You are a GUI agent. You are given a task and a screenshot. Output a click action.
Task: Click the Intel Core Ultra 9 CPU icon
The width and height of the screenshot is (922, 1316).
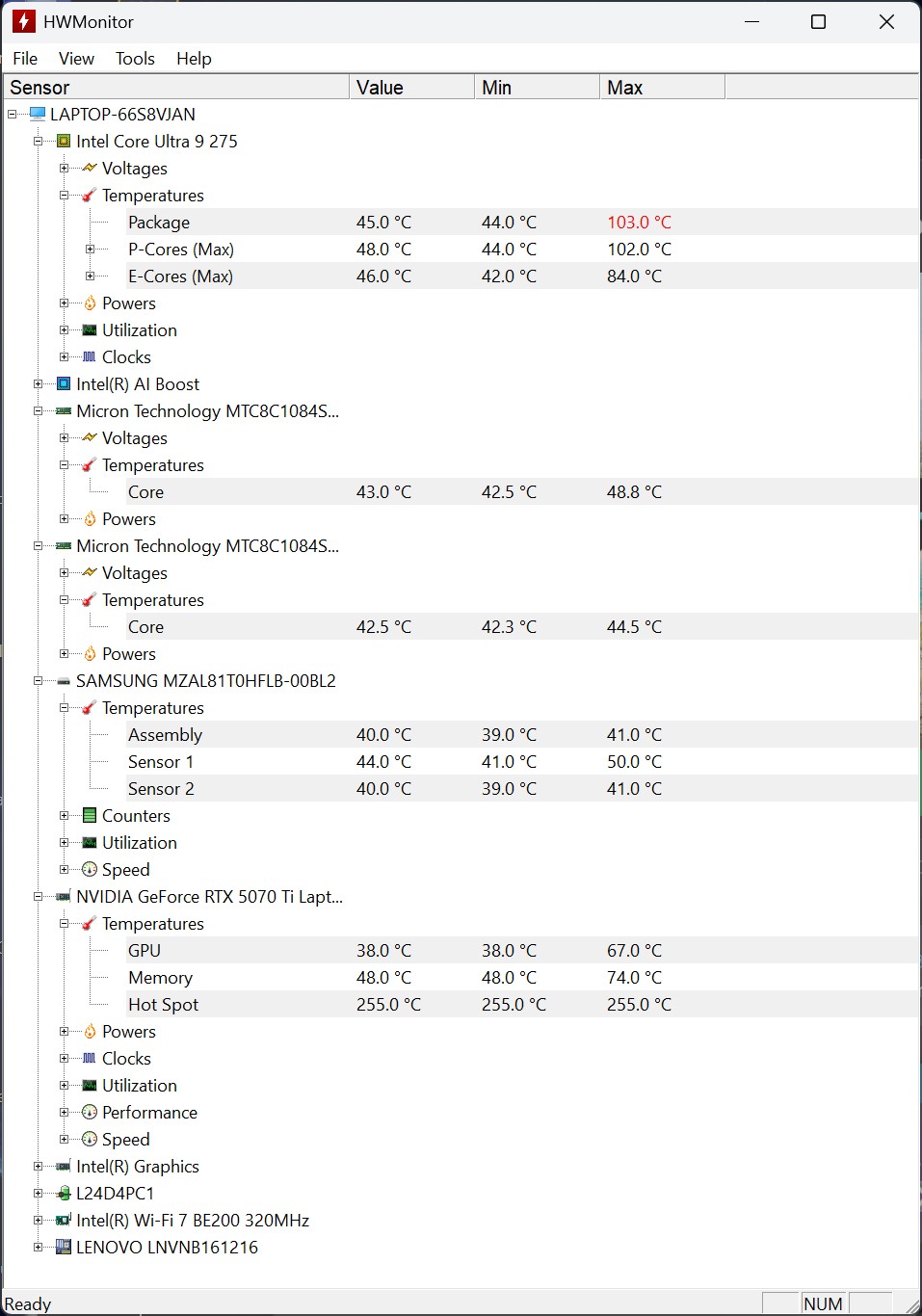[64, 142]
